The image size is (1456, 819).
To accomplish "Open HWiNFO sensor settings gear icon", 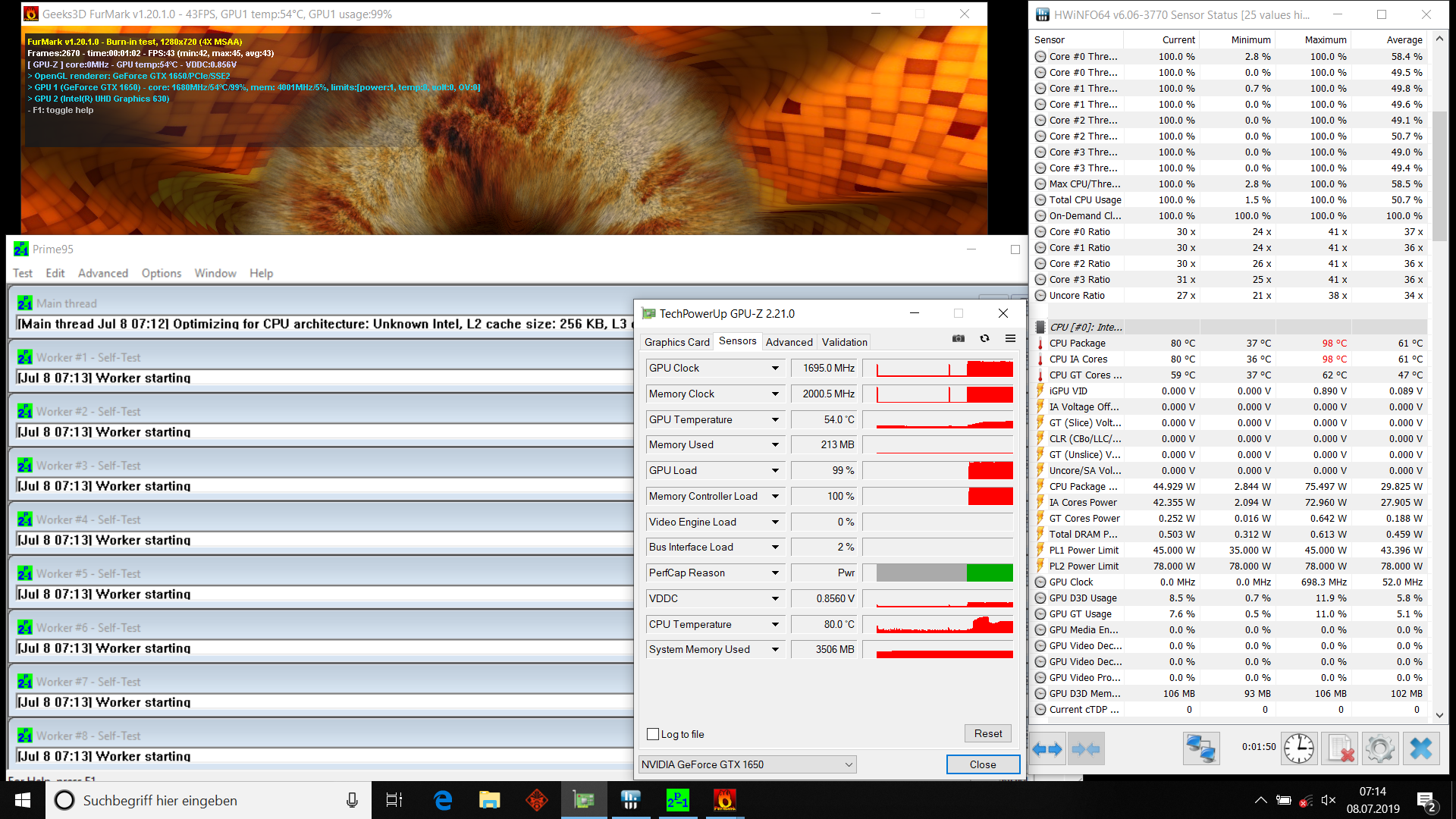I will pos(1379,749).
